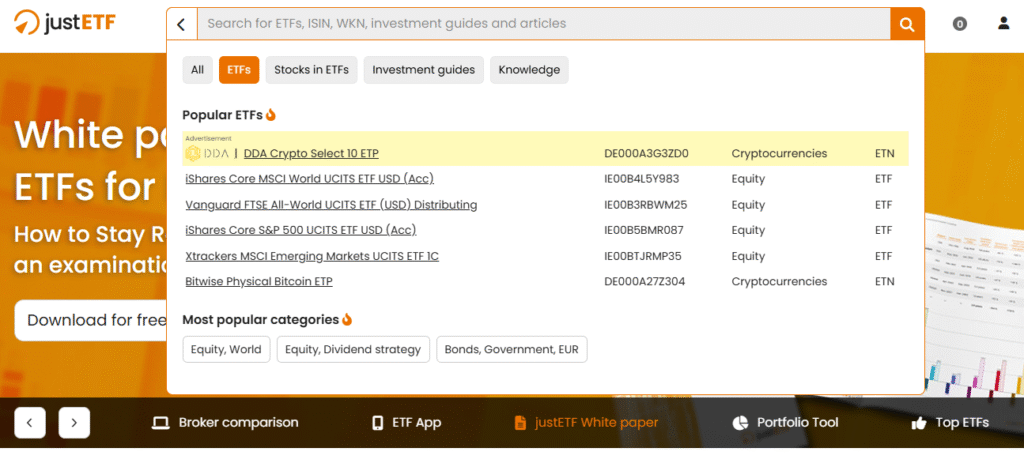
Task: Click the orange search magnifier button
Action: [907, 24]
